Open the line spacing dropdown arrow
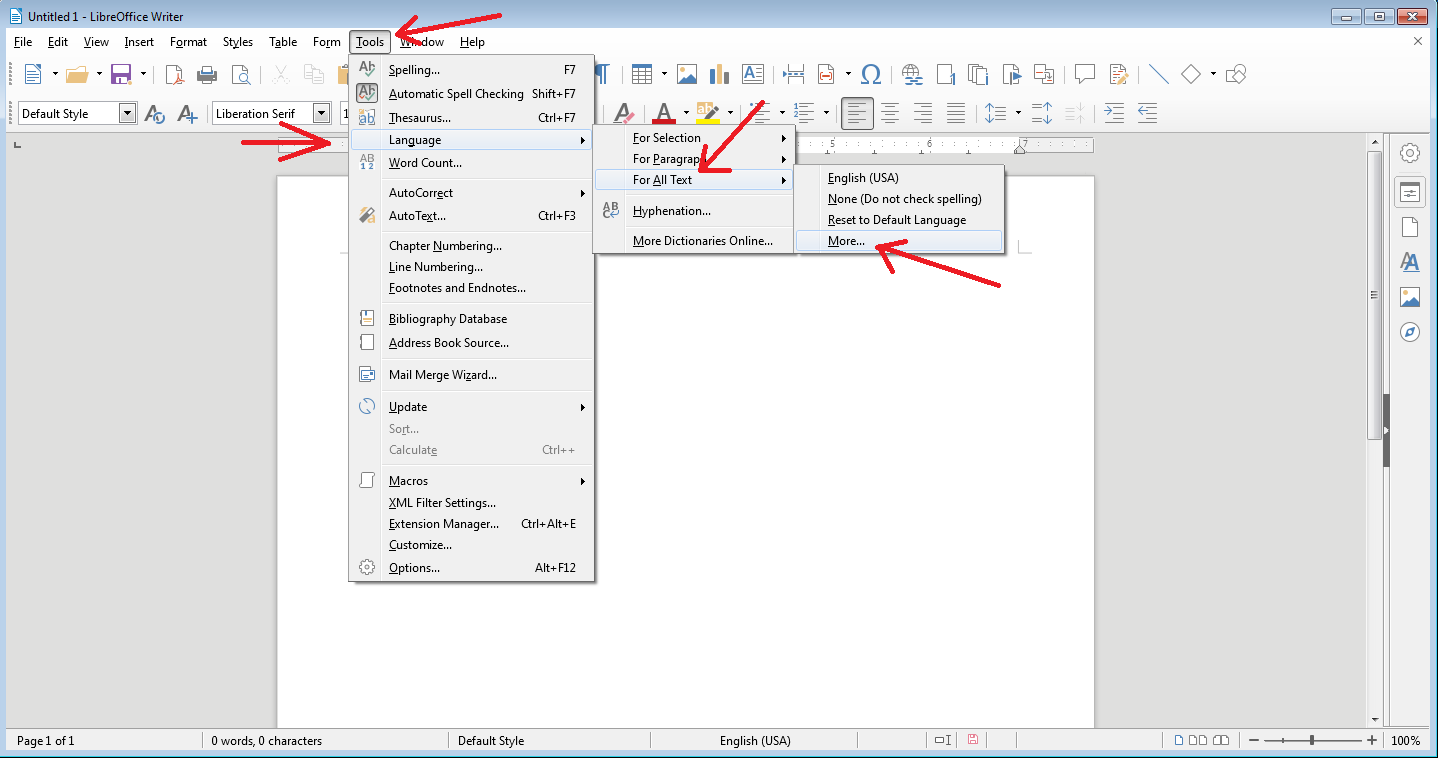The height and width of the screenshot is (758, 1438). click(x=1018, y=114)
